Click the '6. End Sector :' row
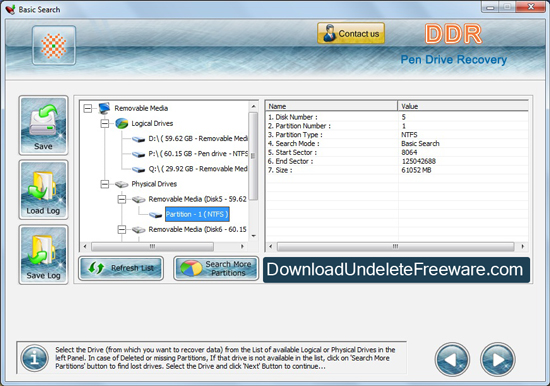This screenshot has height=386, width=550. [397, 161]
